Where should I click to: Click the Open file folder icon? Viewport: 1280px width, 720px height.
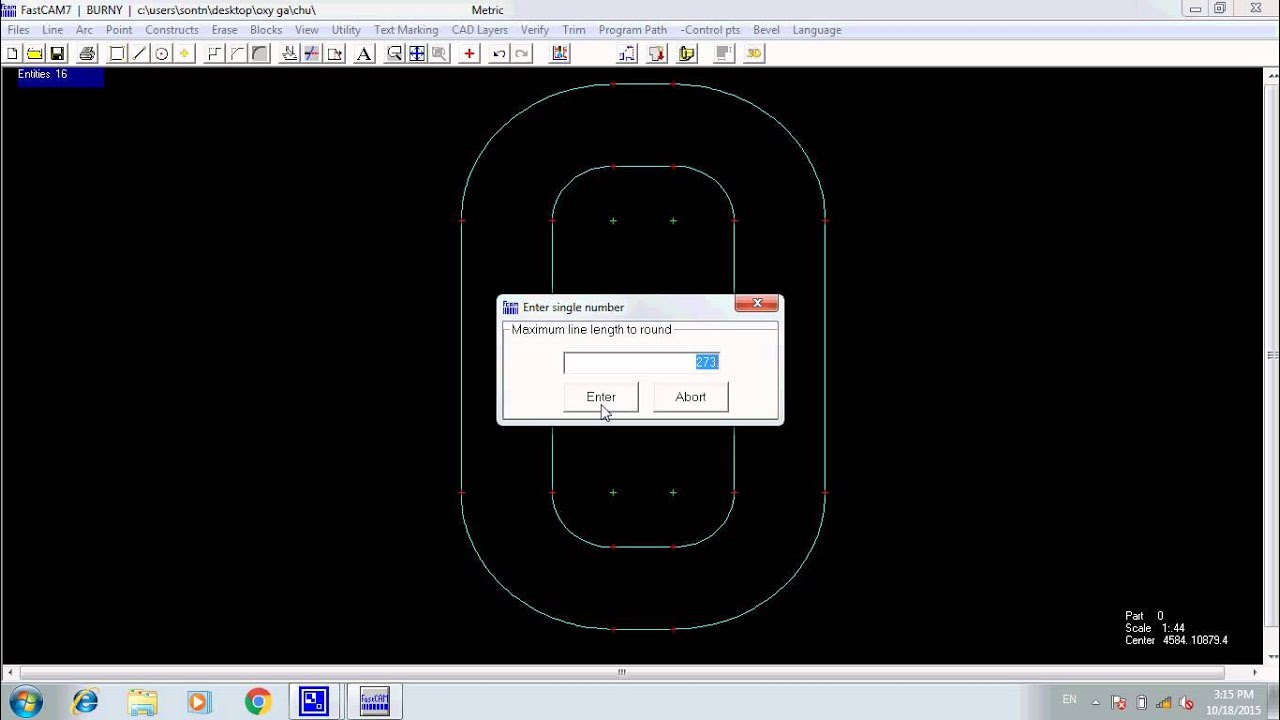[x=35, y=54]
